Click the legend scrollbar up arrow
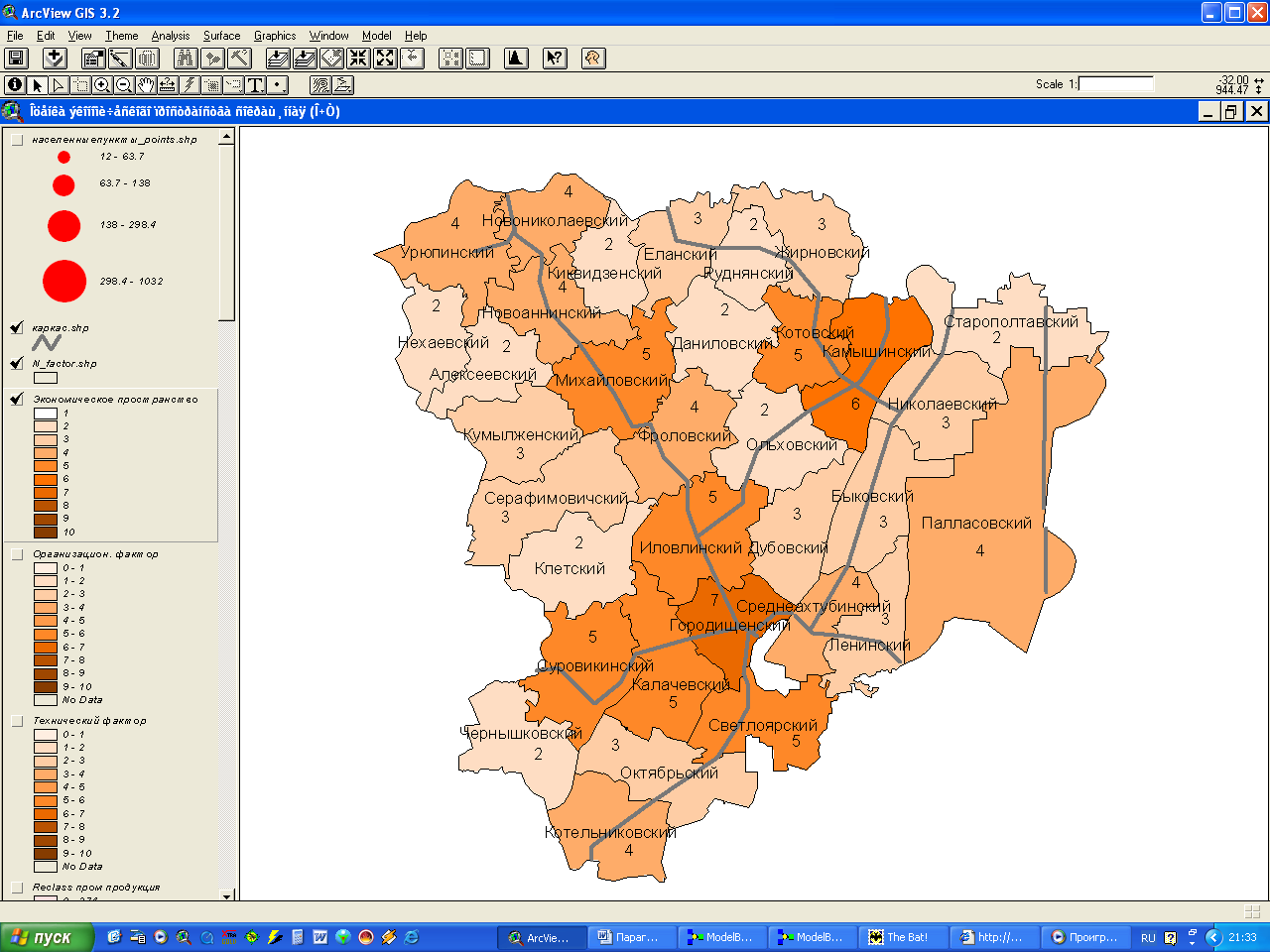Viewport: 1270px width, 952px height. (227, 137)
